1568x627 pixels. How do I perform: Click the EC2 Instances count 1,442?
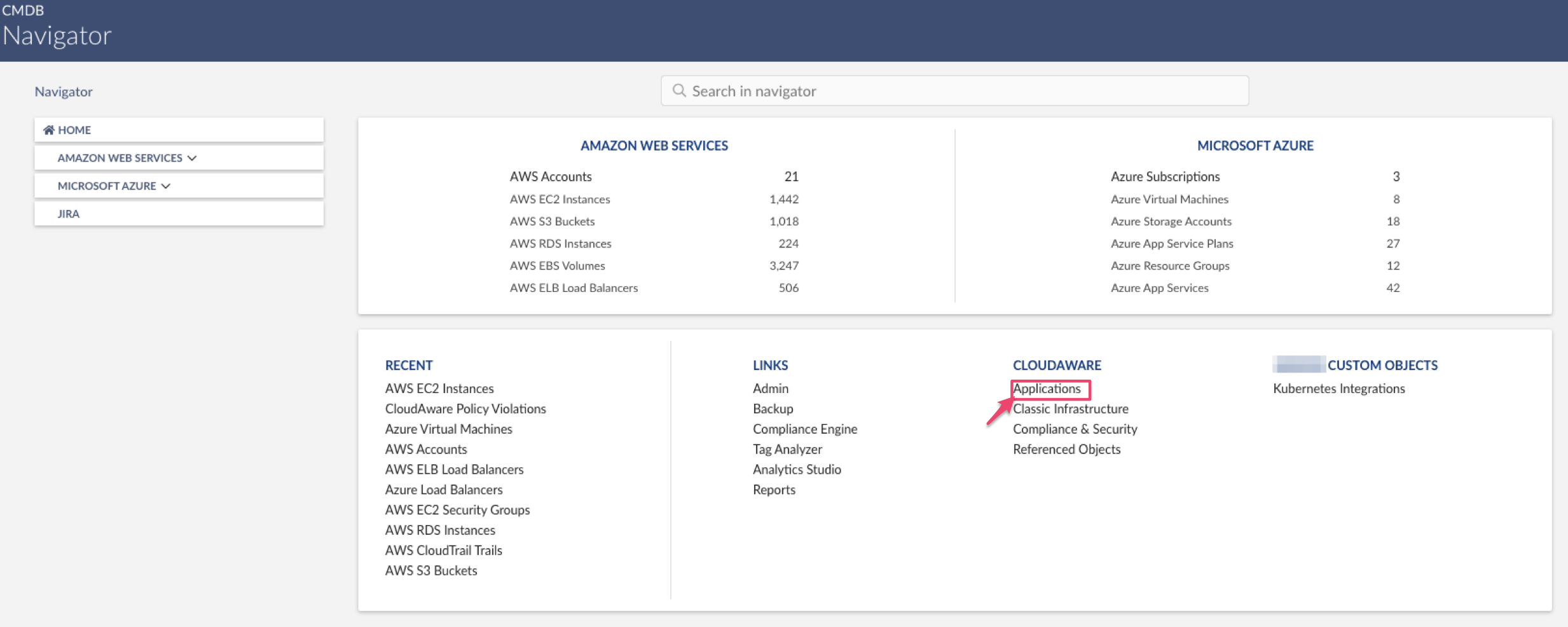coord(784,199)
